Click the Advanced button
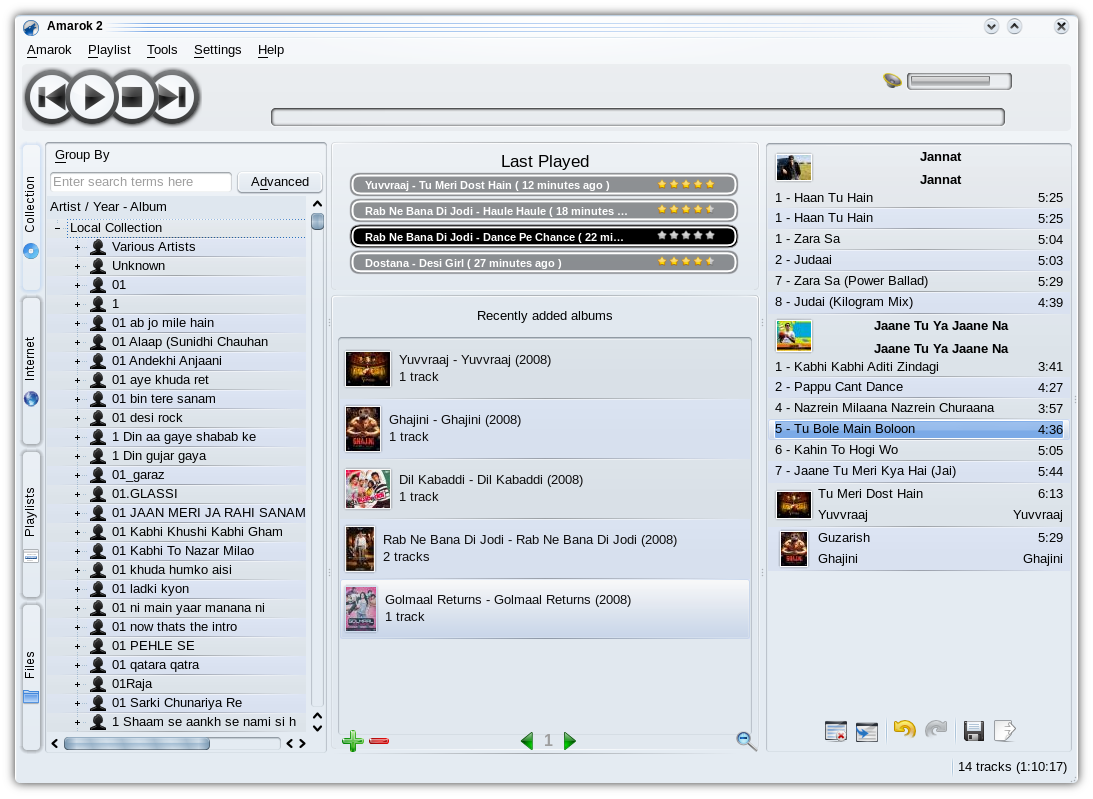This screenshot has height=799, width=1093. [x=280, y=182]
